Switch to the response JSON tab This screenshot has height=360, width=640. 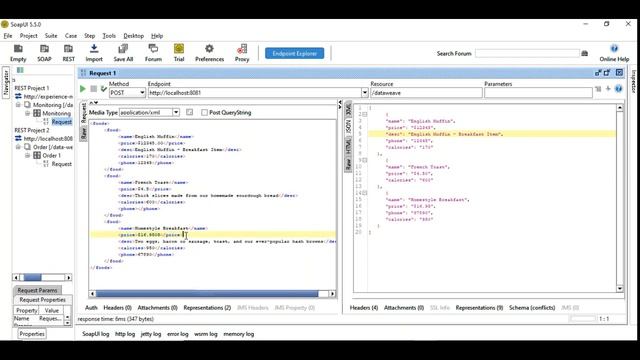click(348, 127)
